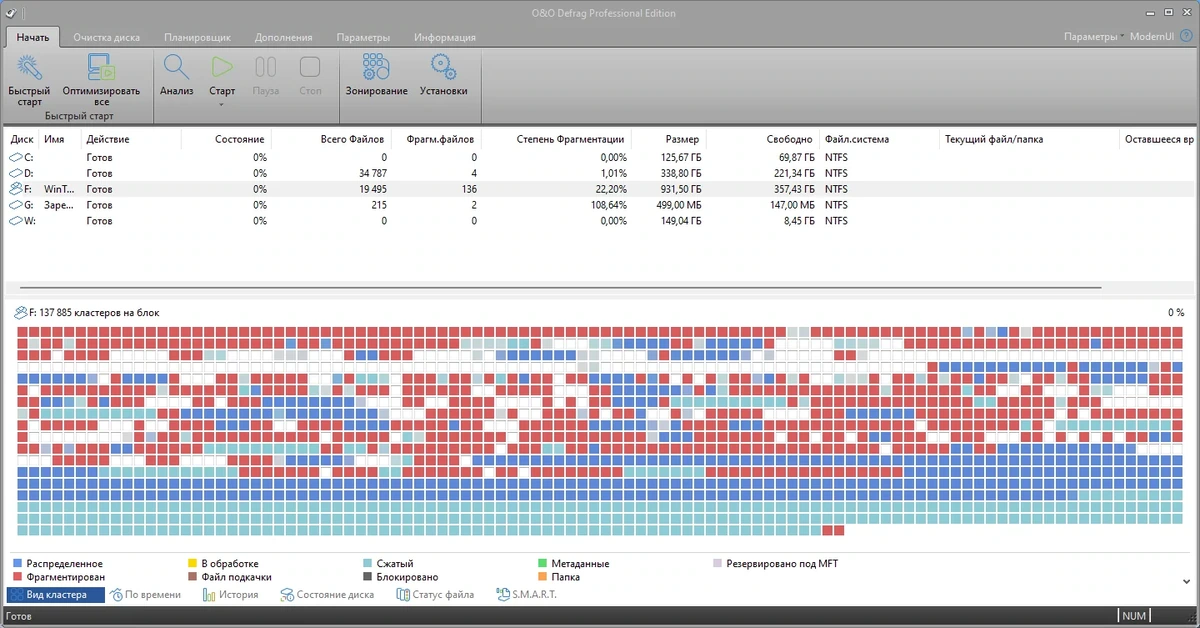Viewport: 1200px width, 628px height.
Task: Sort by Всего Файлов column header
Action: 354,139
